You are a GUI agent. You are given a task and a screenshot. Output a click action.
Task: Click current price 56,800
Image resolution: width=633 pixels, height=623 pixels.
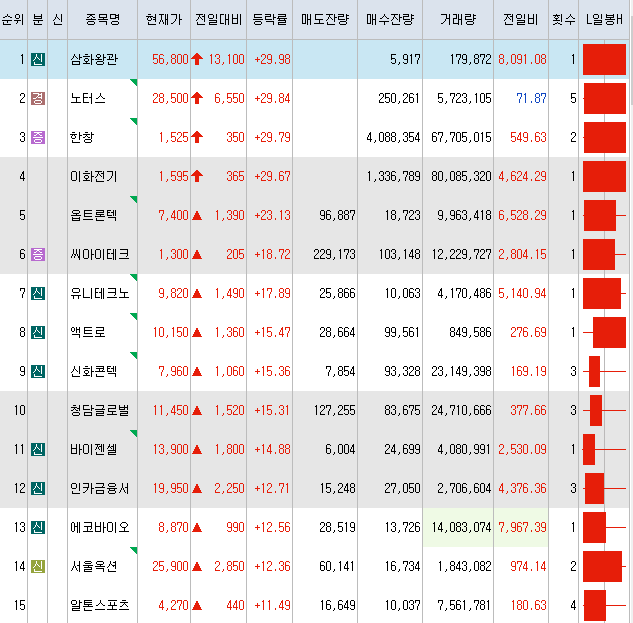(x=170, y=60)
